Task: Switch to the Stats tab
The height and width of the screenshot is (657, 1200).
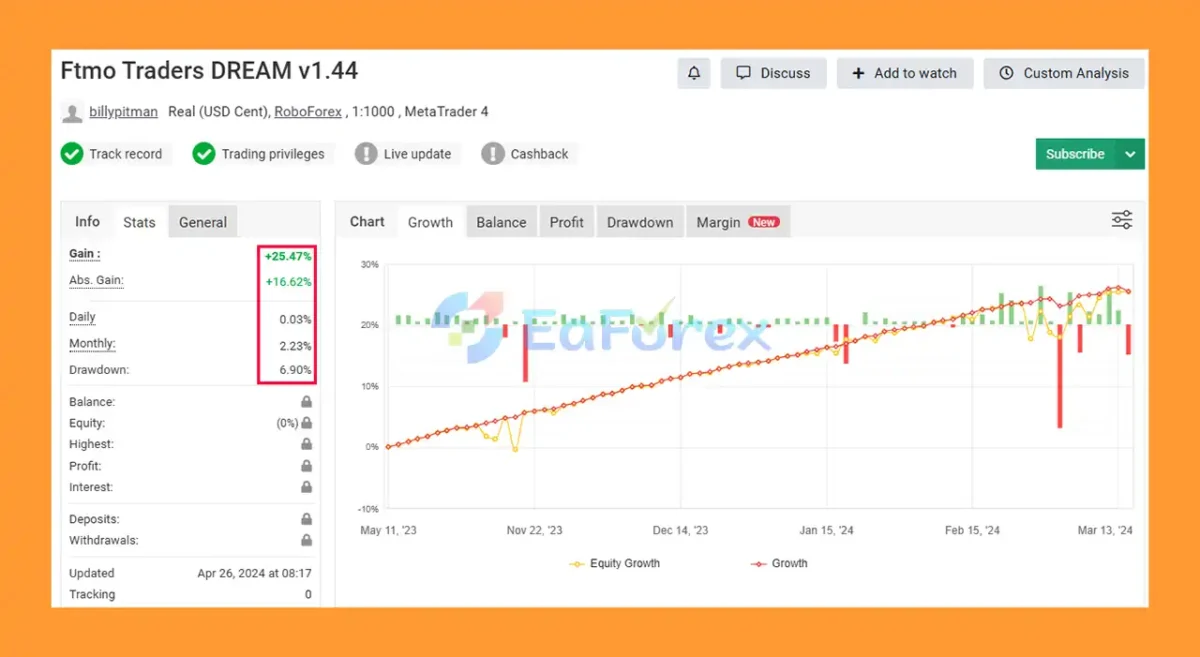Action: tap(139, 222)
